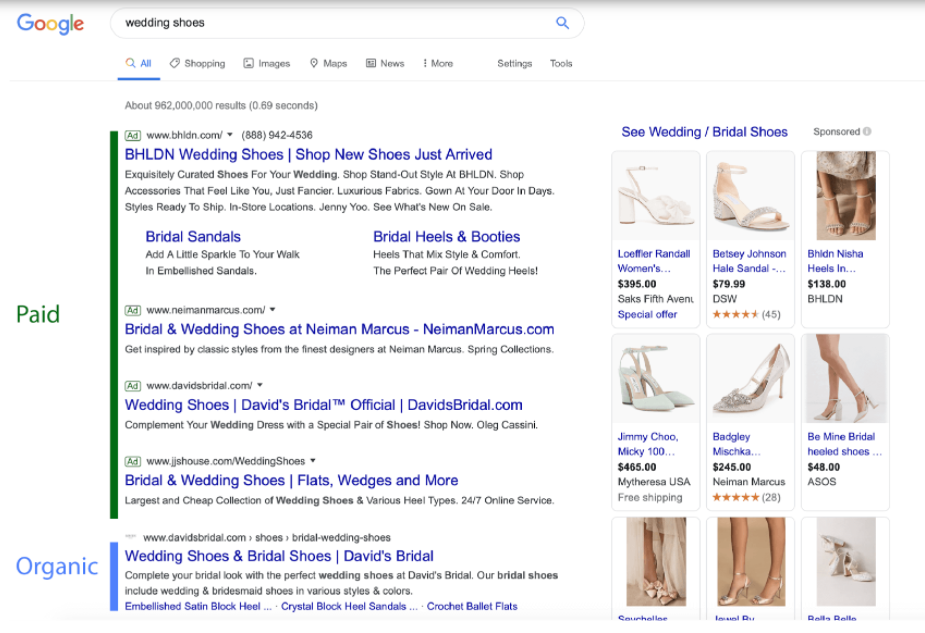Click Jimmy Choo Micky shoe thumbnail
This screenshot has width=925, height=633.
(x=656, y=379)
